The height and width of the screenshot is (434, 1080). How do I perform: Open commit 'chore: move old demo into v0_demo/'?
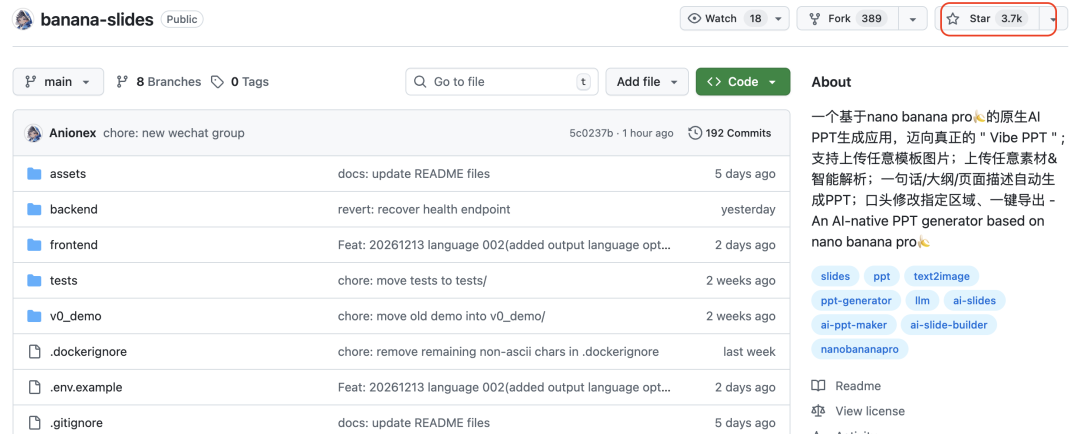pos(442,316)
